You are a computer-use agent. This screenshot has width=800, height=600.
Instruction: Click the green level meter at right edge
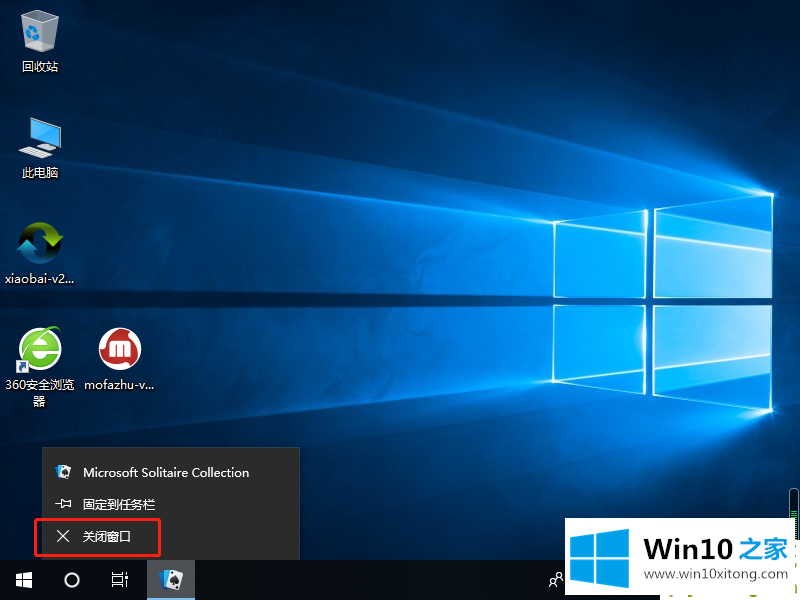[x=794, y=512]
